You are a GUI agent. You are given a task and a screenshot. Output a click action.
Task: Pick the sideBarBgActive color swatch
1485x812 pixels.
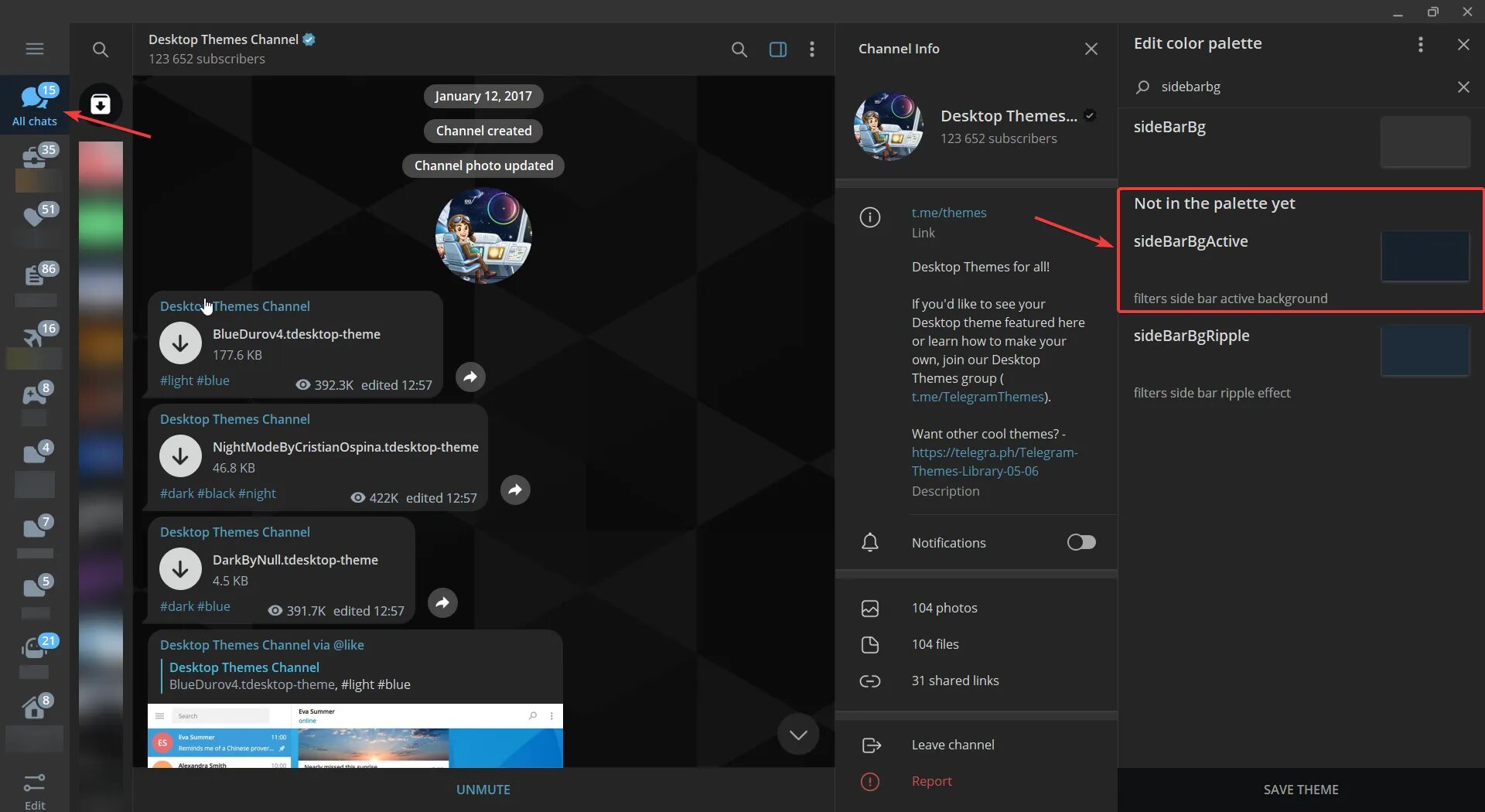point(1425,256)
